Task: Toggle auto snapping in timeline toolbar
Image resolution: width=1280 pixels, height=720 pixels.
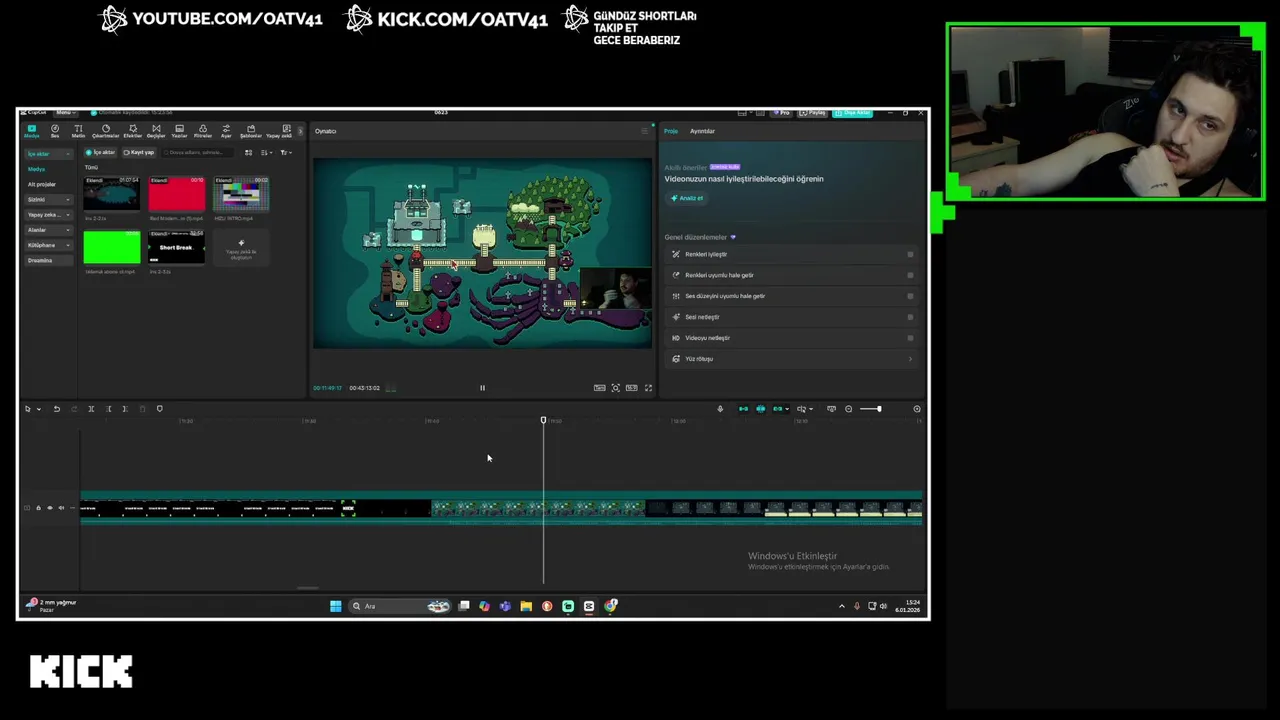Action: tap(760, 409)
